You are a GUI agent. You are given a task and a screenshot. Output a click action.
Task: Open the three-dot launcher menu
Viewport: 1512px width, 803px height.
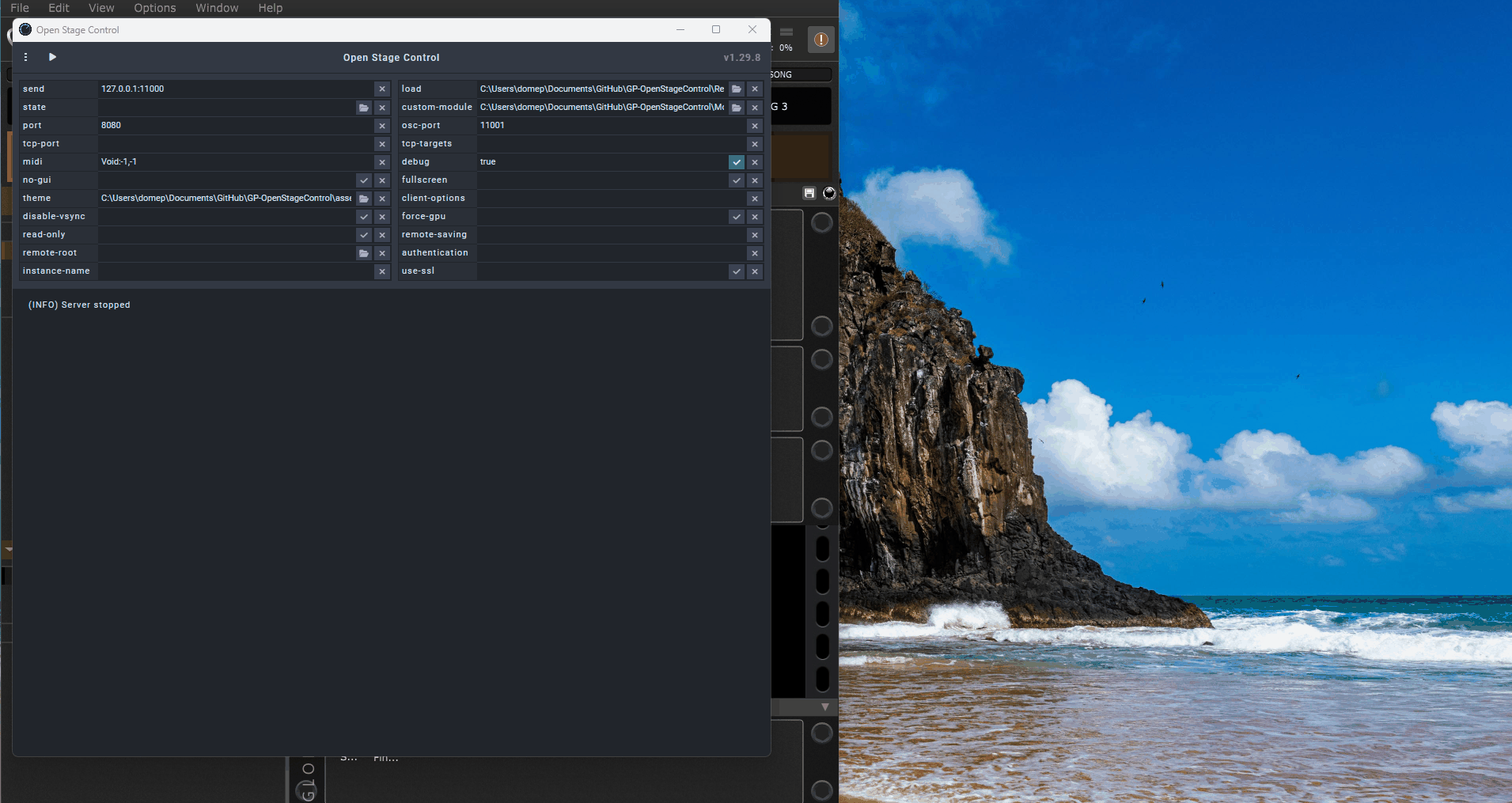tap(26, 57)
